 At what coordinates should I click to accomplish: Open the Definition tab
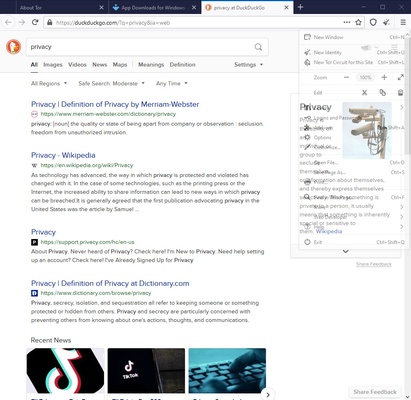point(182,65)
